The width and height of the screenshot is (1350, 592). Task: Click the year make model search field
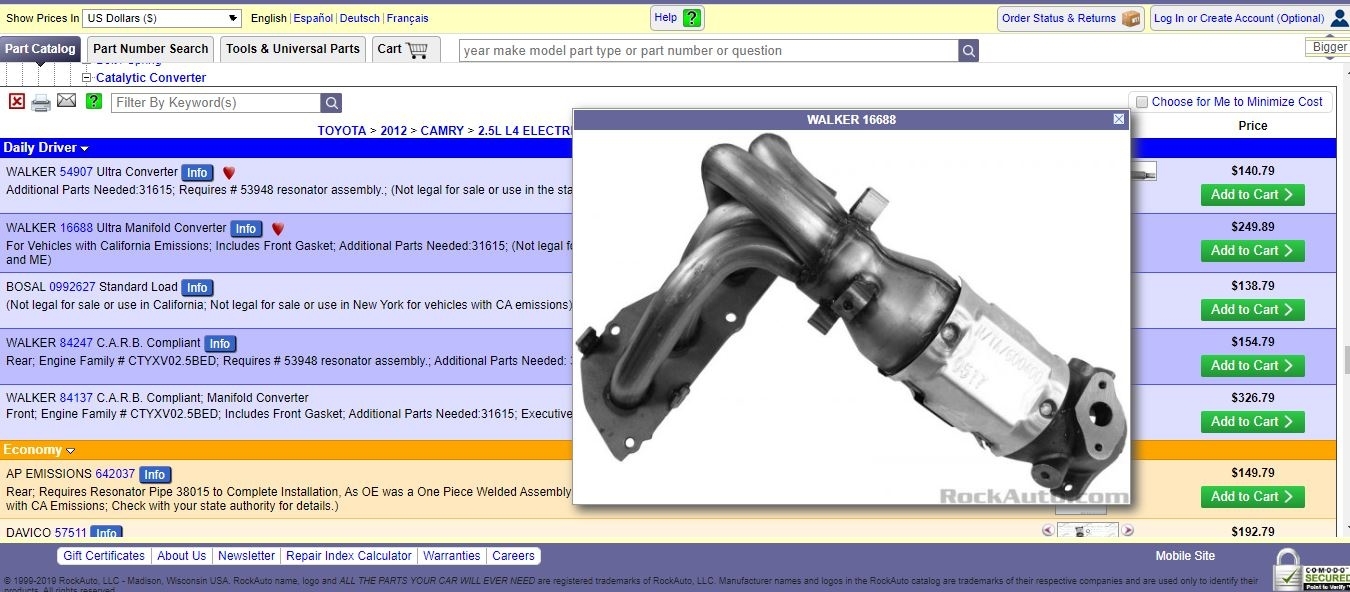pos(708,50)
